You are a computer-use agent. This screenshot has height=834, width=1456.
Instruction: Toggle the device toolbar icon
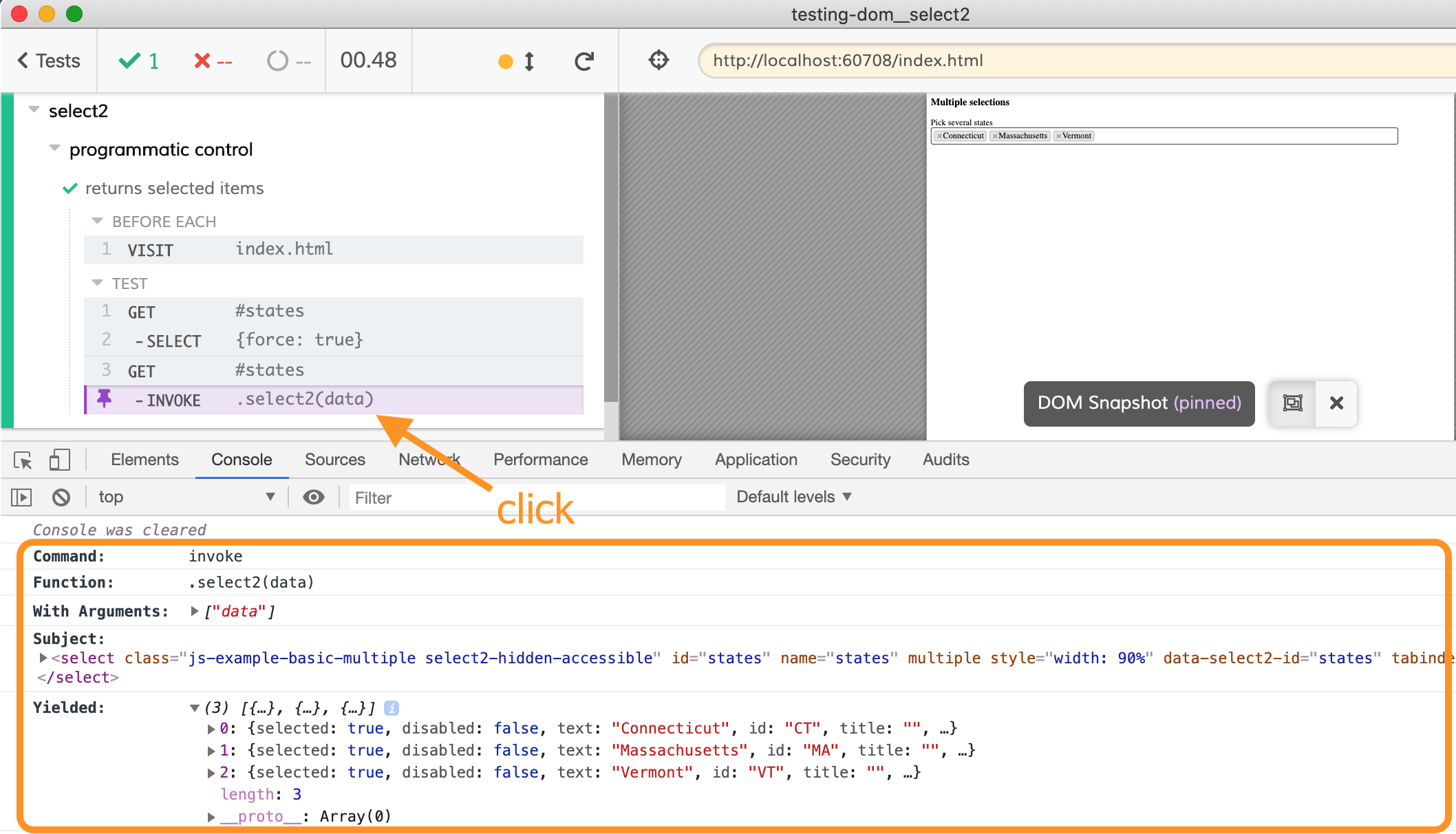point(60,460)
